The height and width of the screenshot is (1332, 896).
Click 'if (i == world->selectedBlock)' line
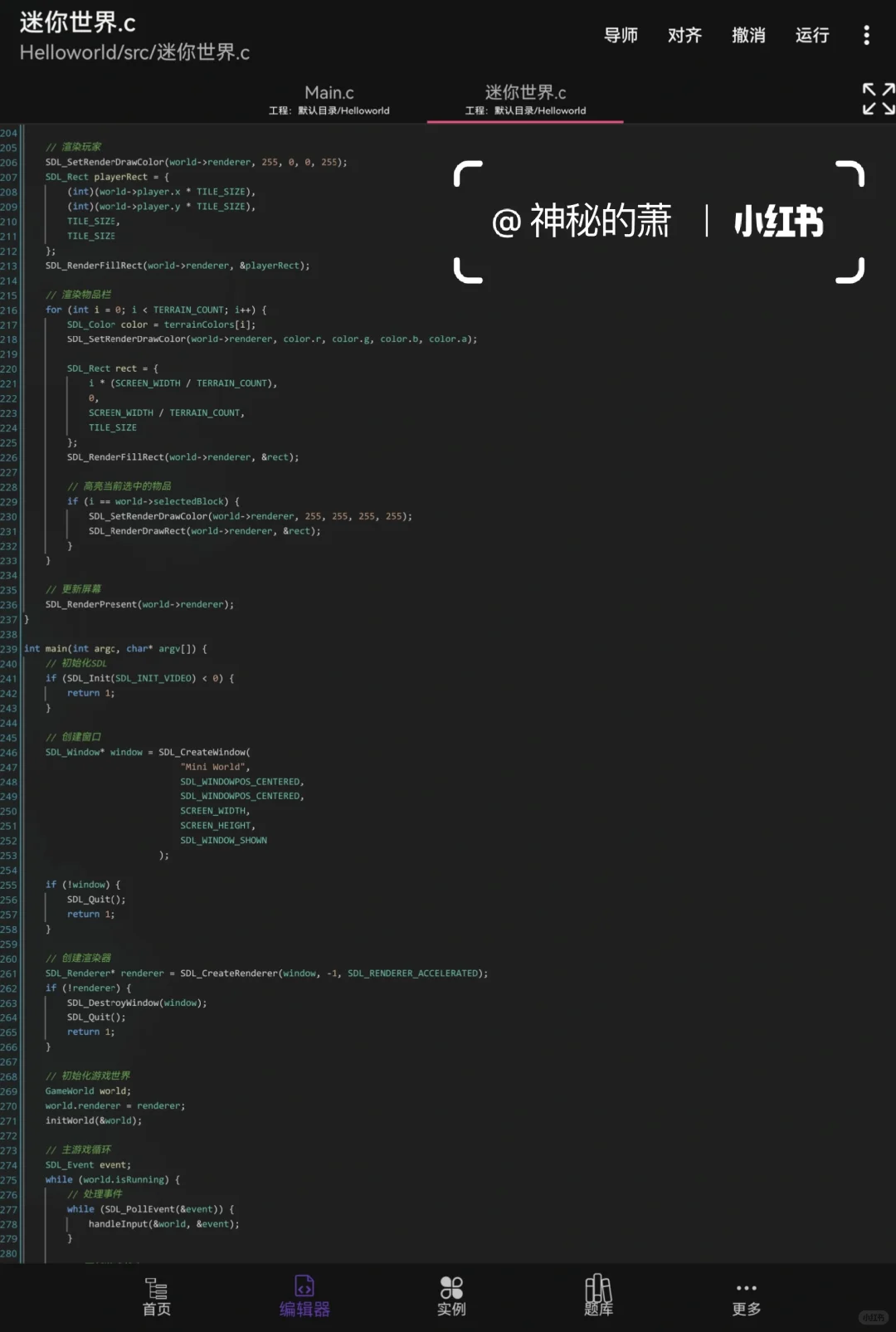coord(153,501)
